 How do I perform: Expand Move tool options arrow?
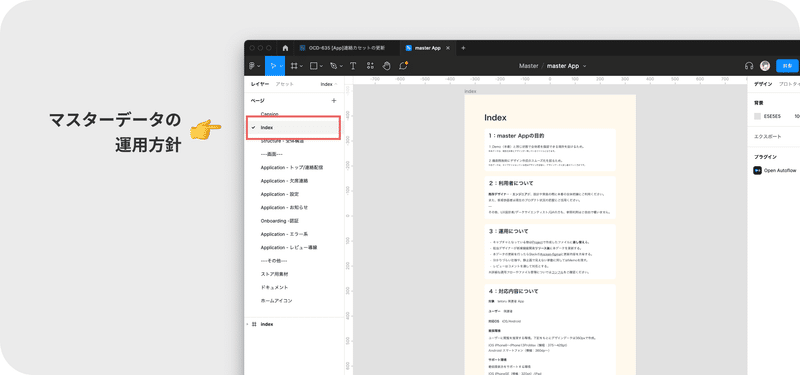click(x=281, y=66)
